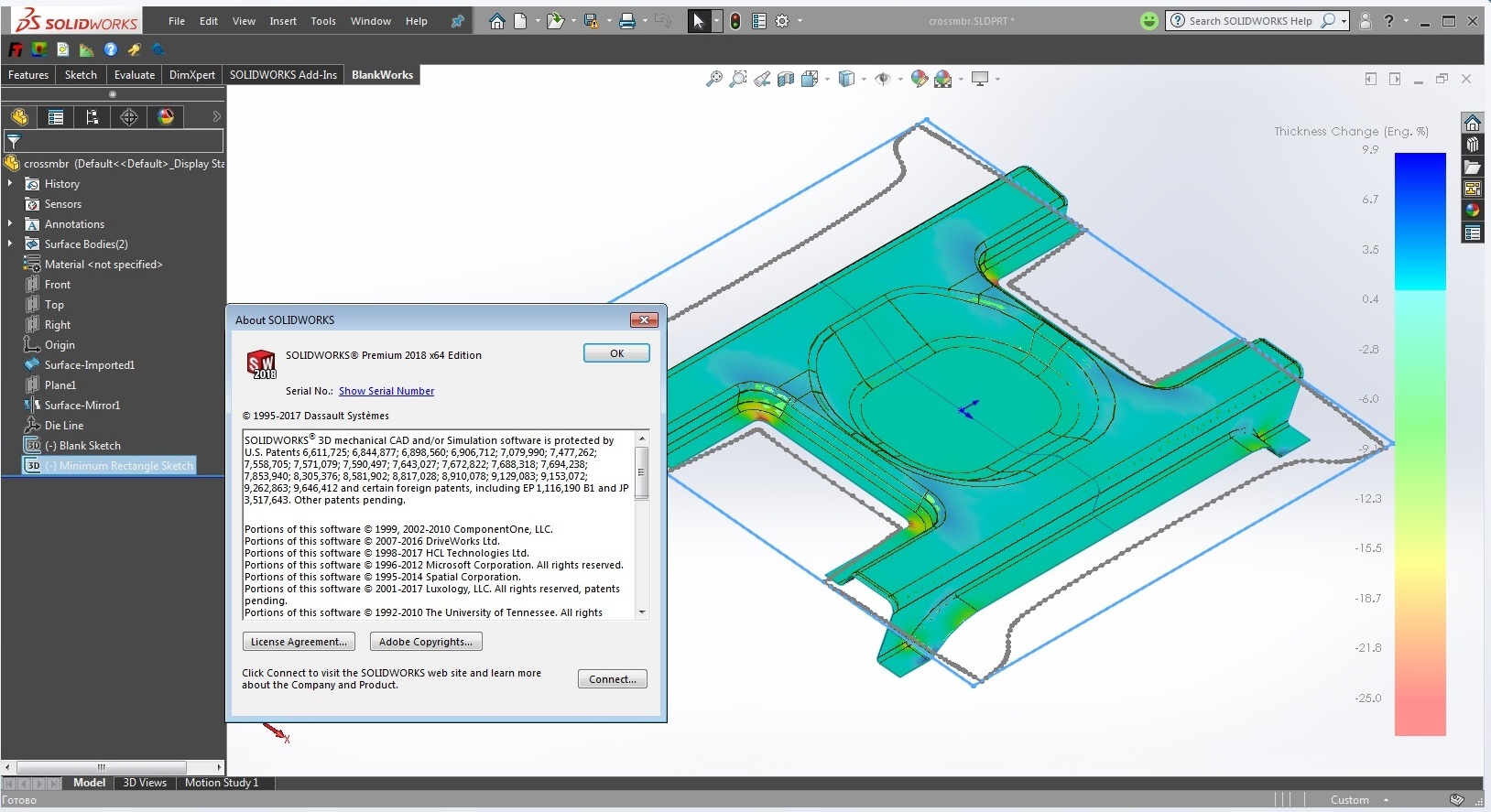Open the DisplayManager color ball tab icon
This screenshot has height=812, width=1491.
tap(166, 117)
